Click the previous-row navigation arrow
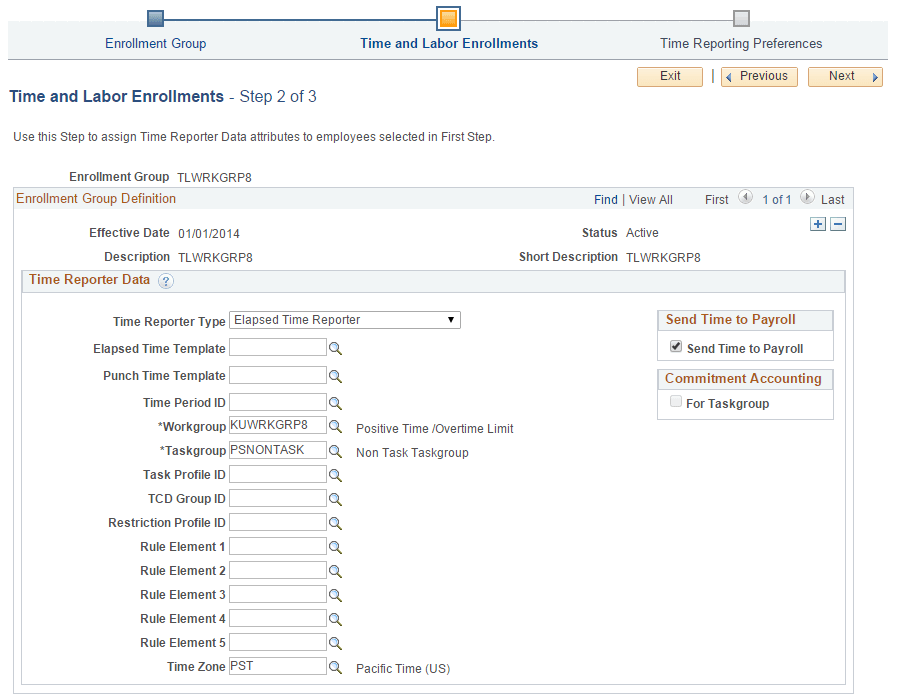 [x=745, y=199]
